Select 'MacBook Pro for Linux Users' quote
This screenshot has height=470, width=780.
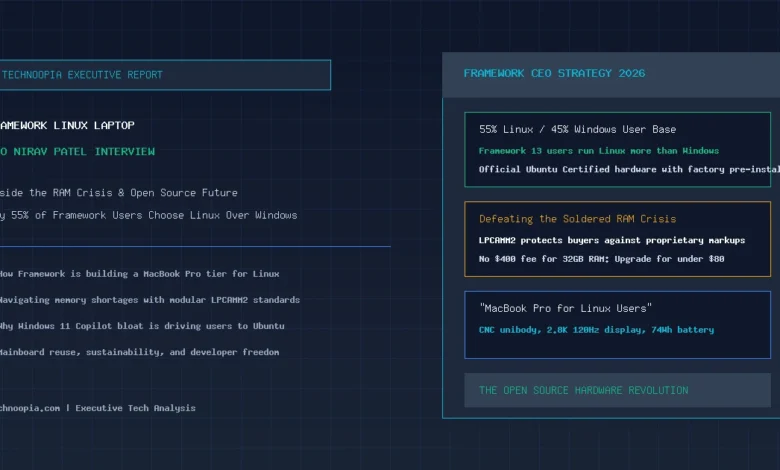pyautogui.click(x=565, y=308)
